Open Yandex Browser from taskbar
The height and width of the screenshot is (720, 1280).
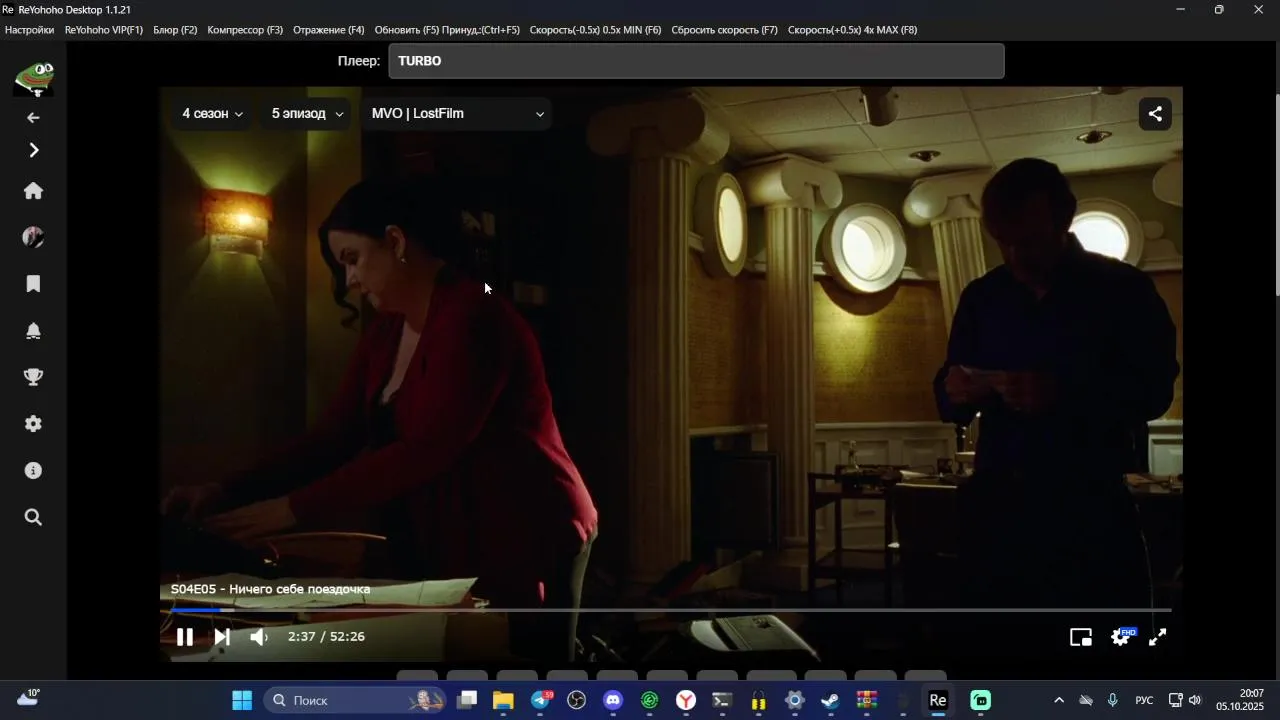[x=686, y=700]
